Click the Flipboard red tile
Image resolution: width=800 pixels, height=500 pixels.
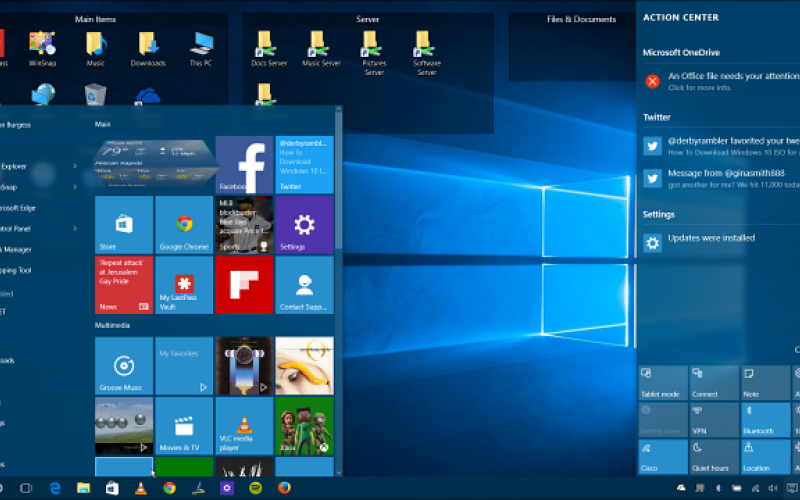[x=244, y=284]
